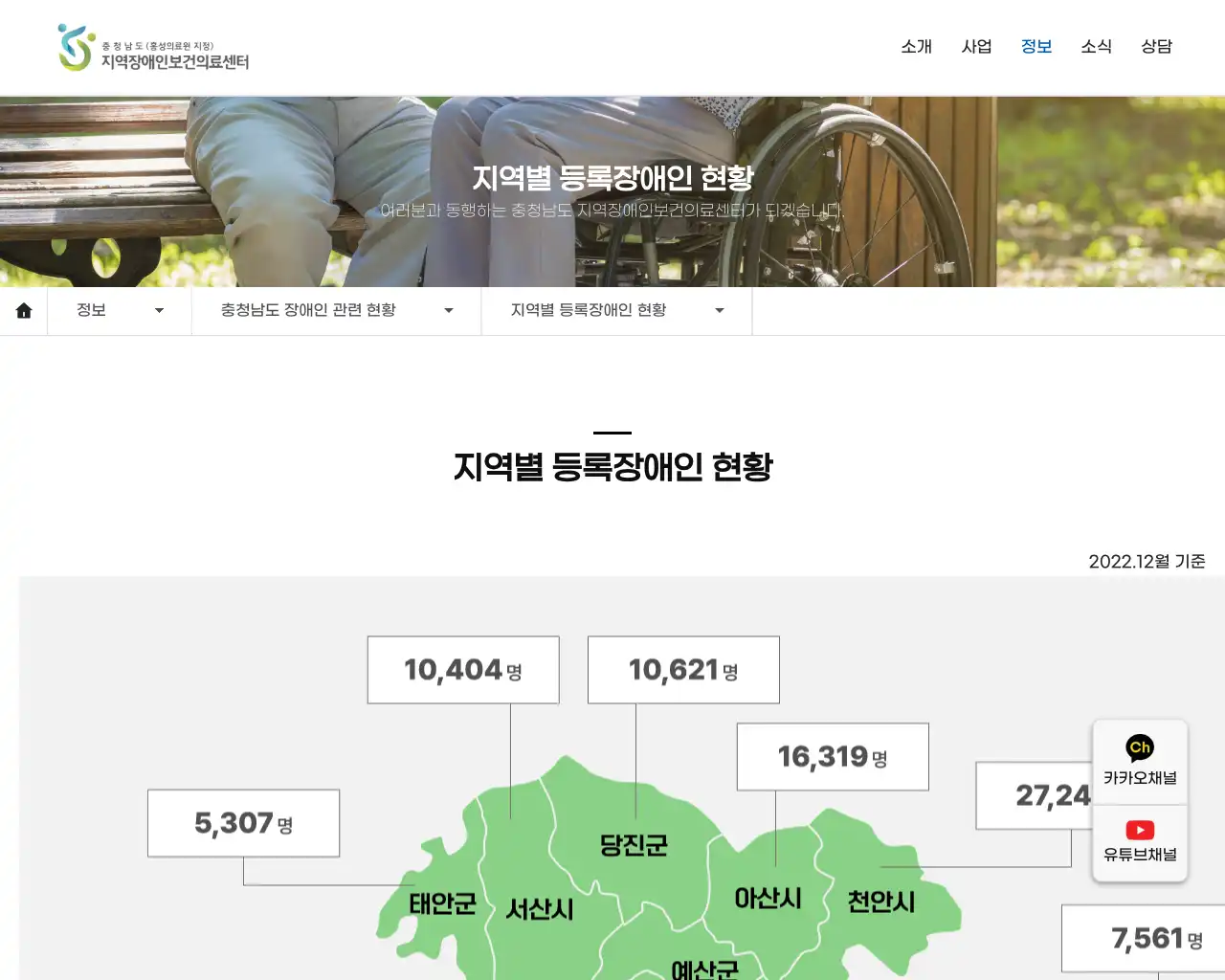The height and width of the screenshot is (980, 1225).
Task: Select 천안시 region on the map
Action: pyautogui.click(x=880, y=902)
